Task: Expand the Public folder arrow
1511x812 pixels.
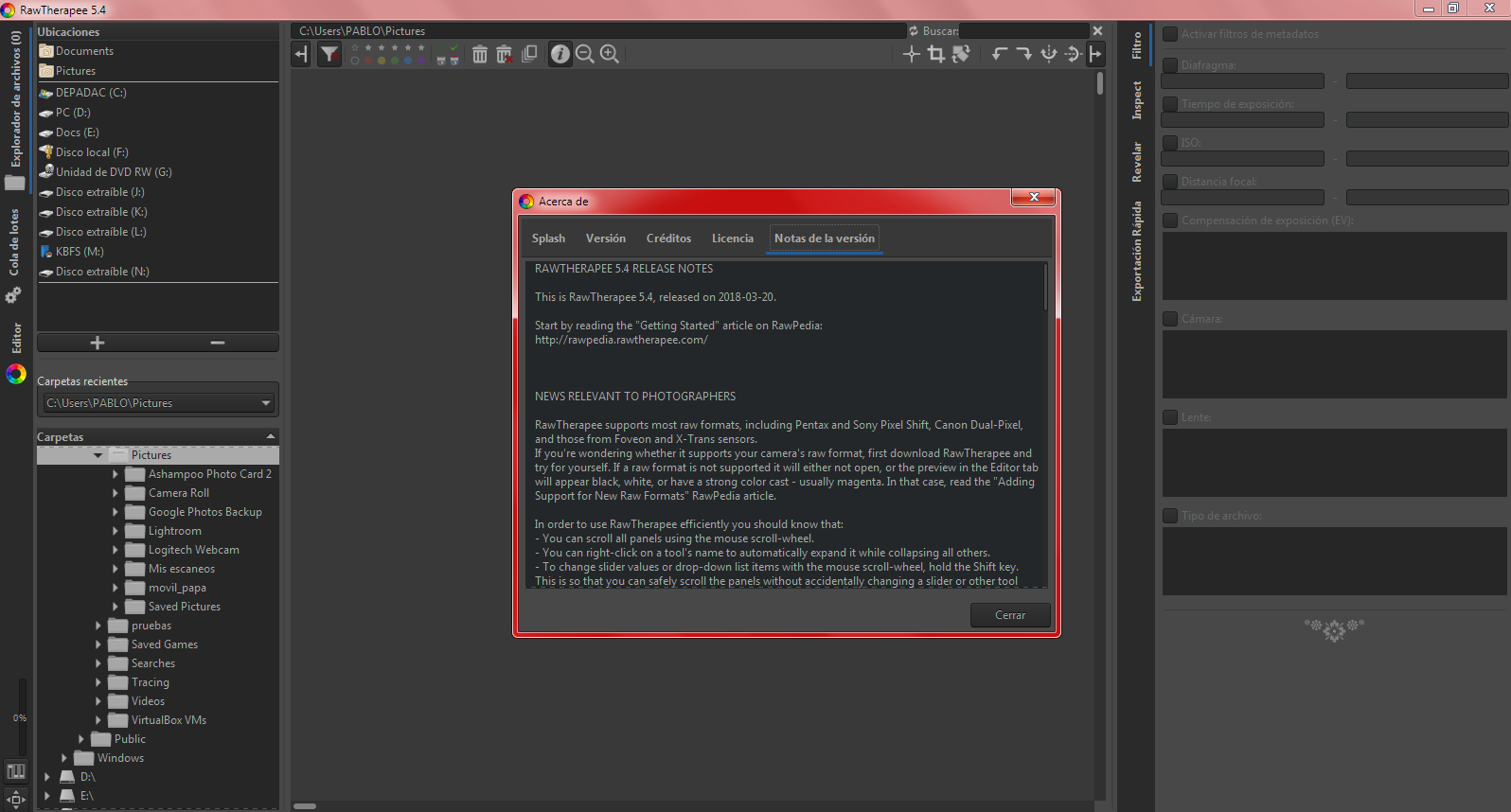Action: click(80, 739)
